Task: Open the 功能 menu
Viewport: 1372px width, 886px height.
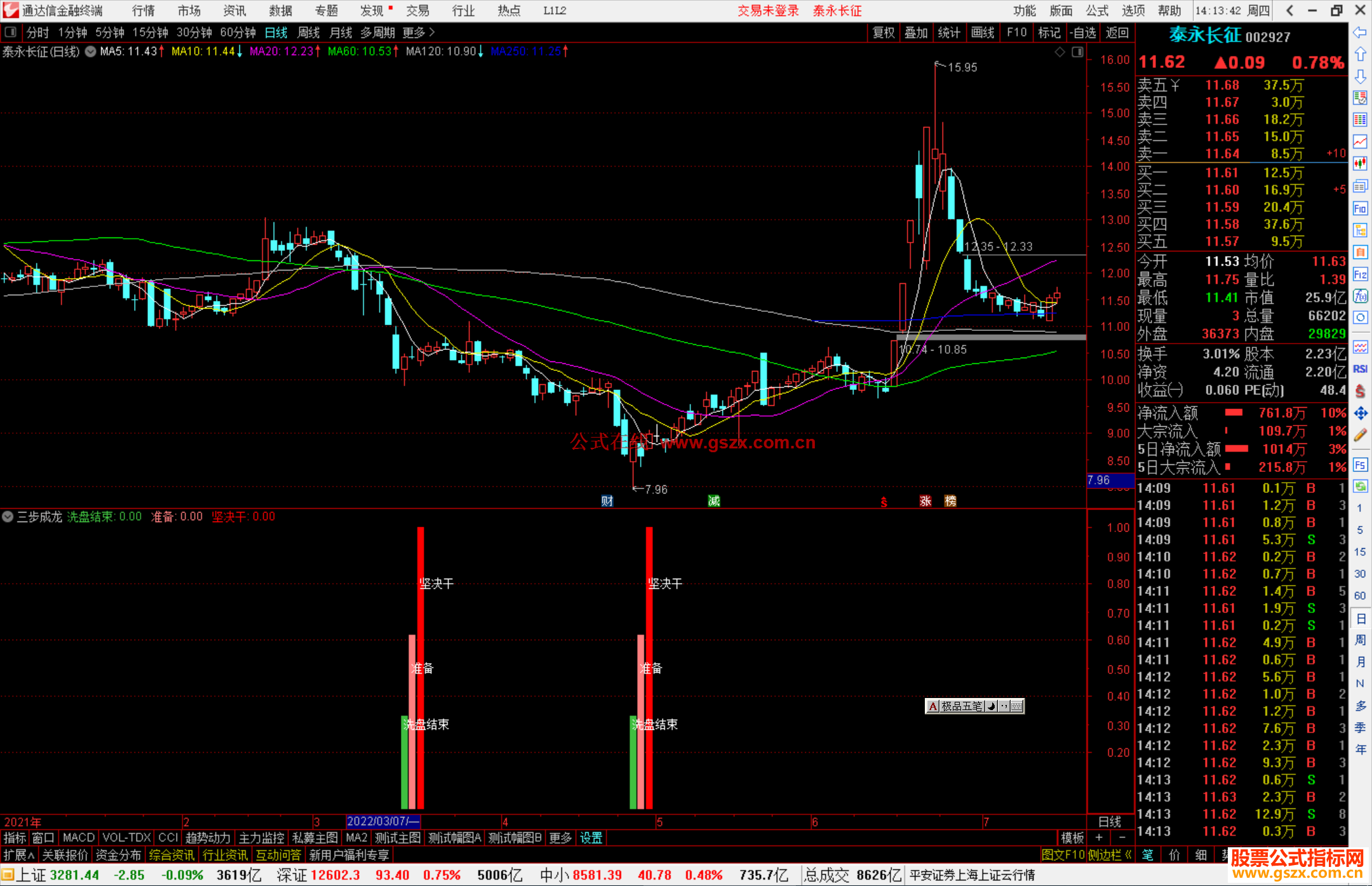Action: coord(1025,11)
